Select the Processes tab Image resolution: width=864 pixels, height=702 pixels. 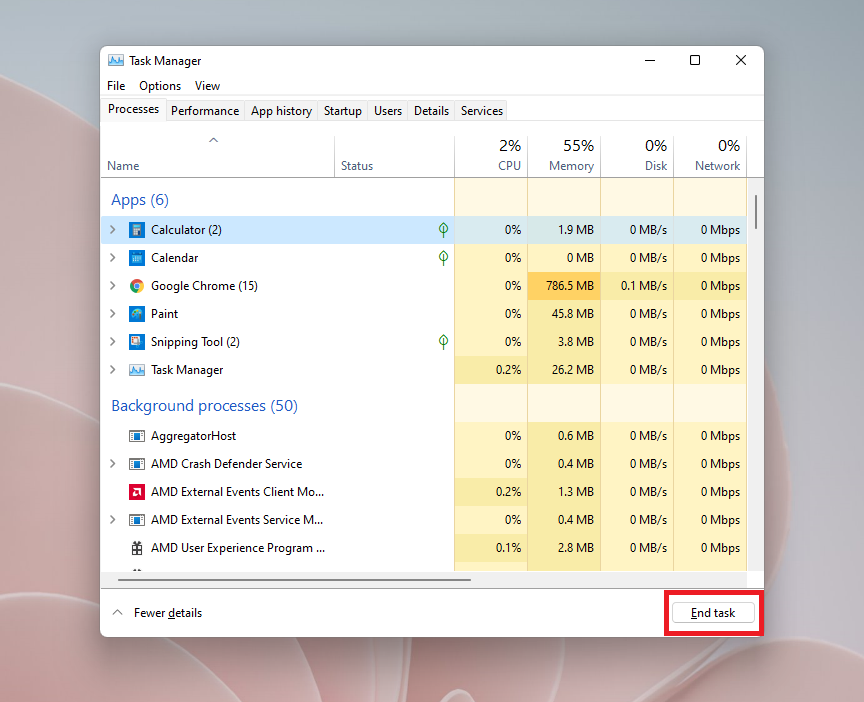coord(133,110)
